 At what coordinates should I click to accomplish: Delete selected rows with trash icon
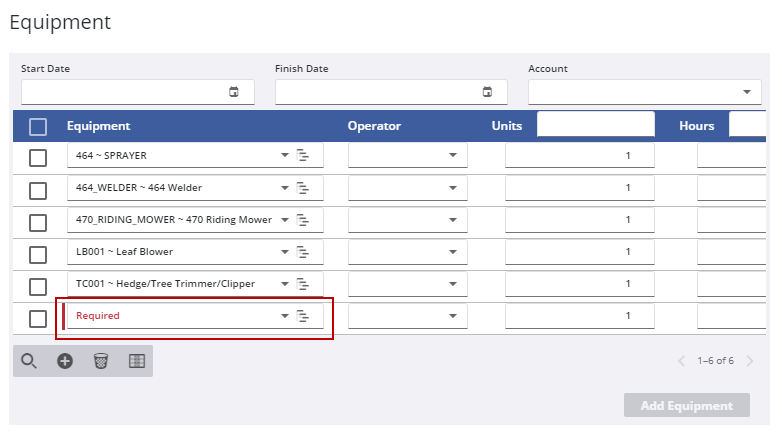tap(101, 361)
